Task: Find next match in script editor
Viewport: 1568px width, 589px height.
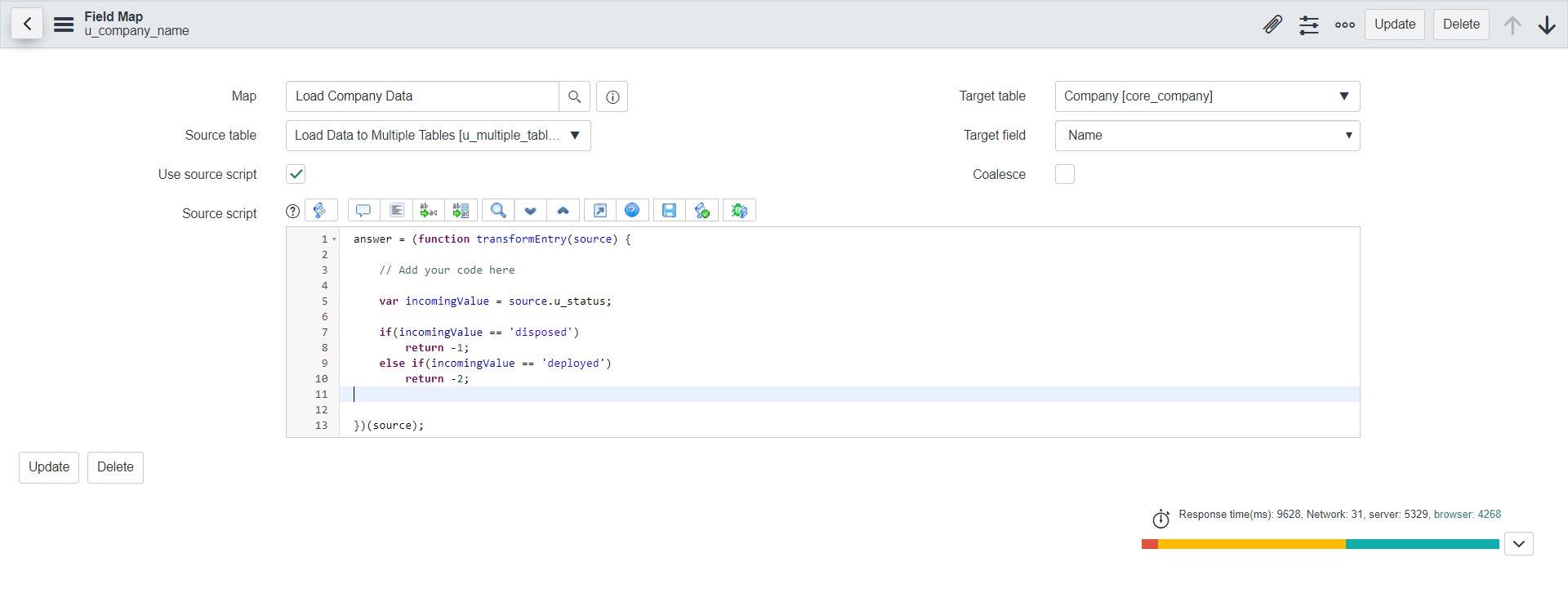Action: tap(531, 211)
